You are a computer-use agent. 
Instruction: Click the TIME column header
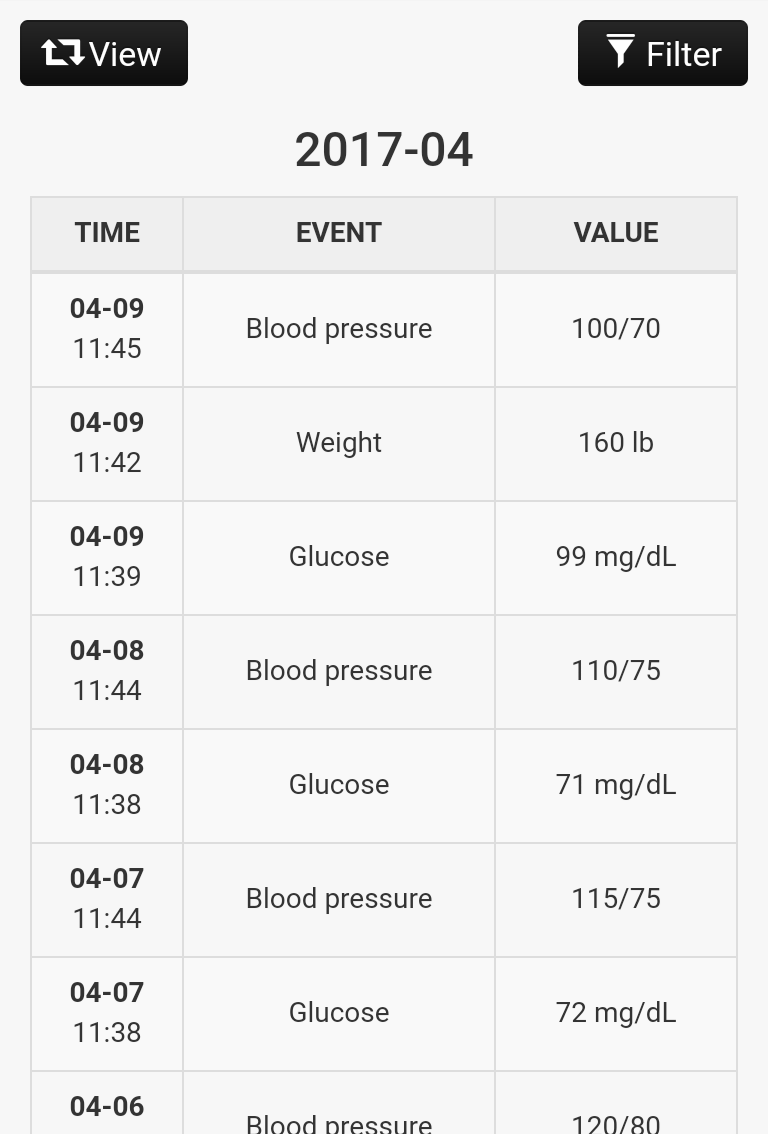pyautogui.click(x=107, y=233)
